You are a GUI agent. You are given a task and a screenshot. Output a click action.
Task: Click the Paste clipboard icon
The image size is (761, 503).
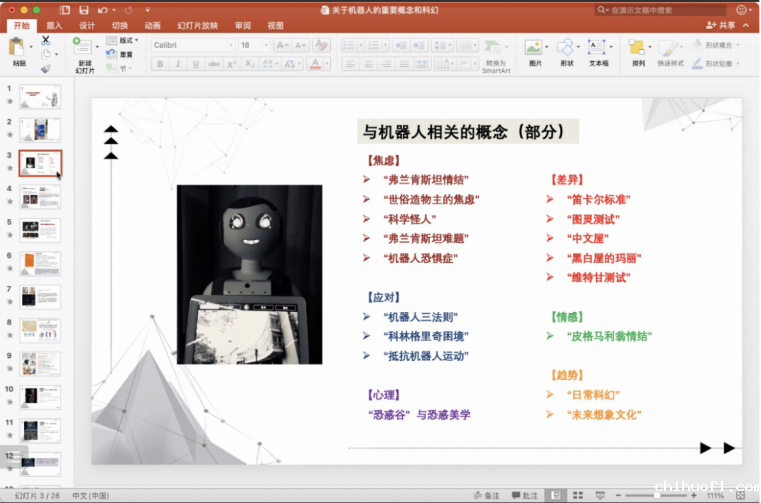coord(18,48)
